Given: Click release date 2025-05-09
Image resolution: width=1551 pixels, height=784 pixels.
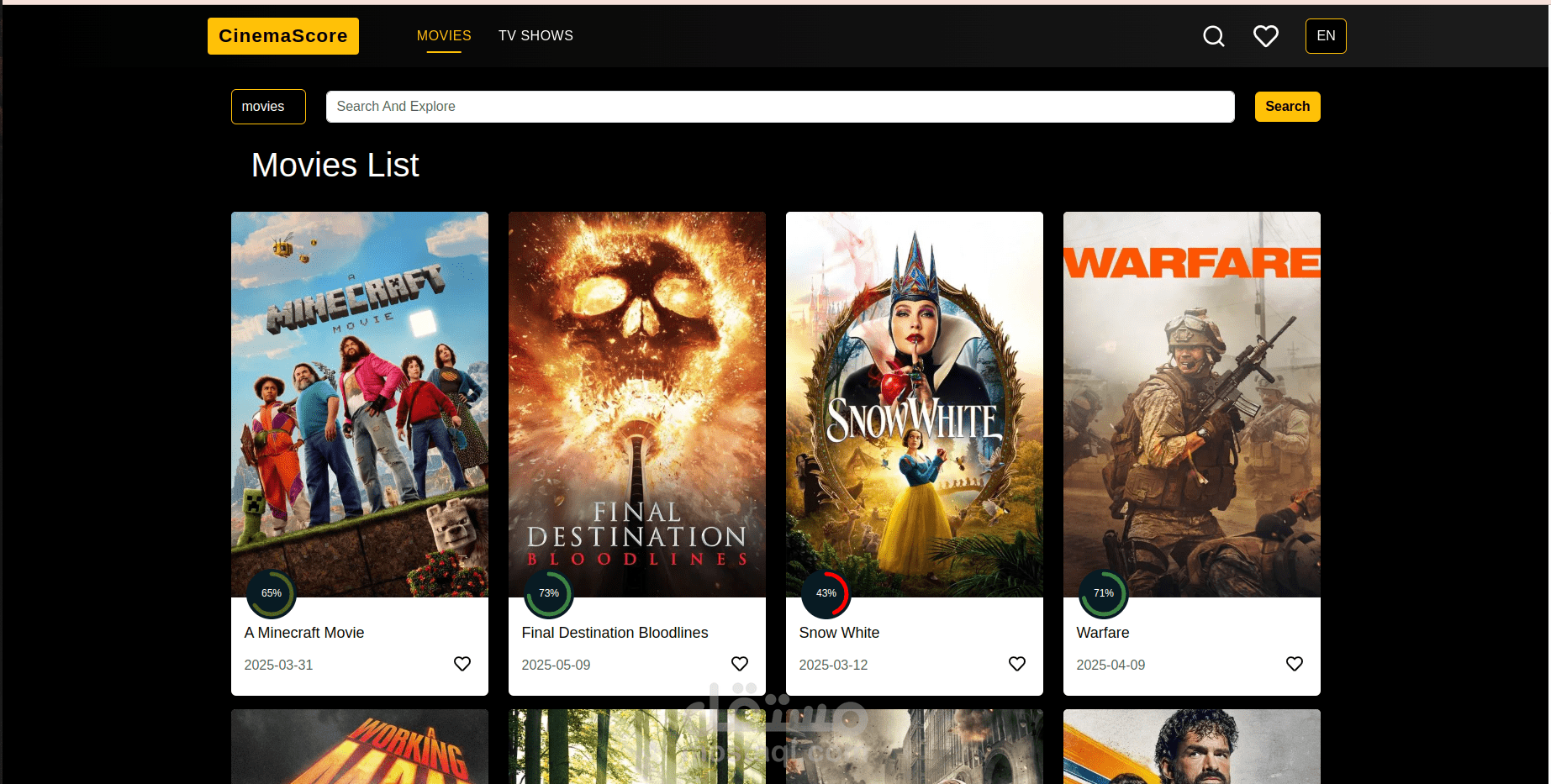Looking at the screenshot, I should (x=556, y=665).
